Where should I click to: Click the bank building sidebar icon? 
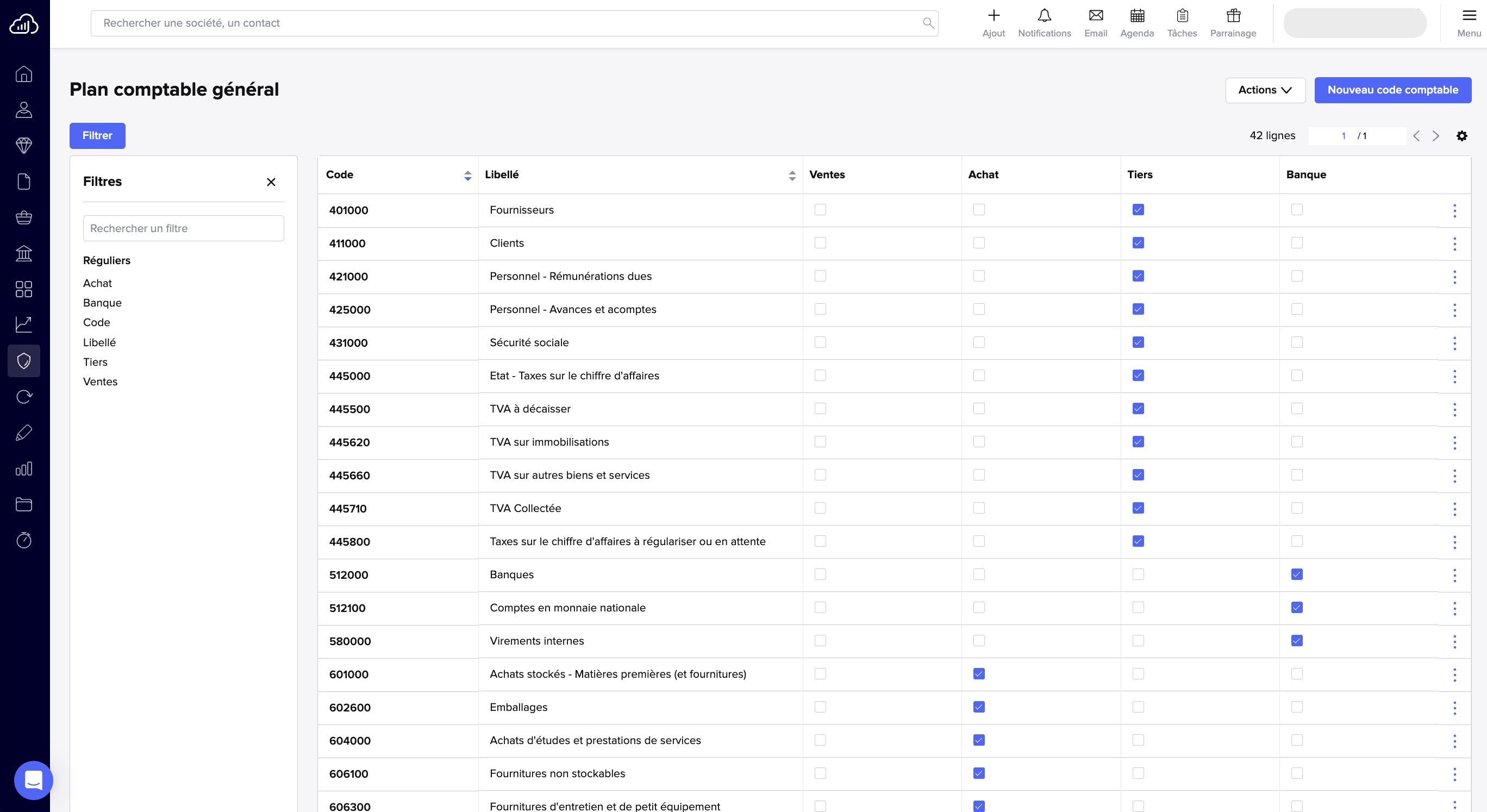coord(24,253)
